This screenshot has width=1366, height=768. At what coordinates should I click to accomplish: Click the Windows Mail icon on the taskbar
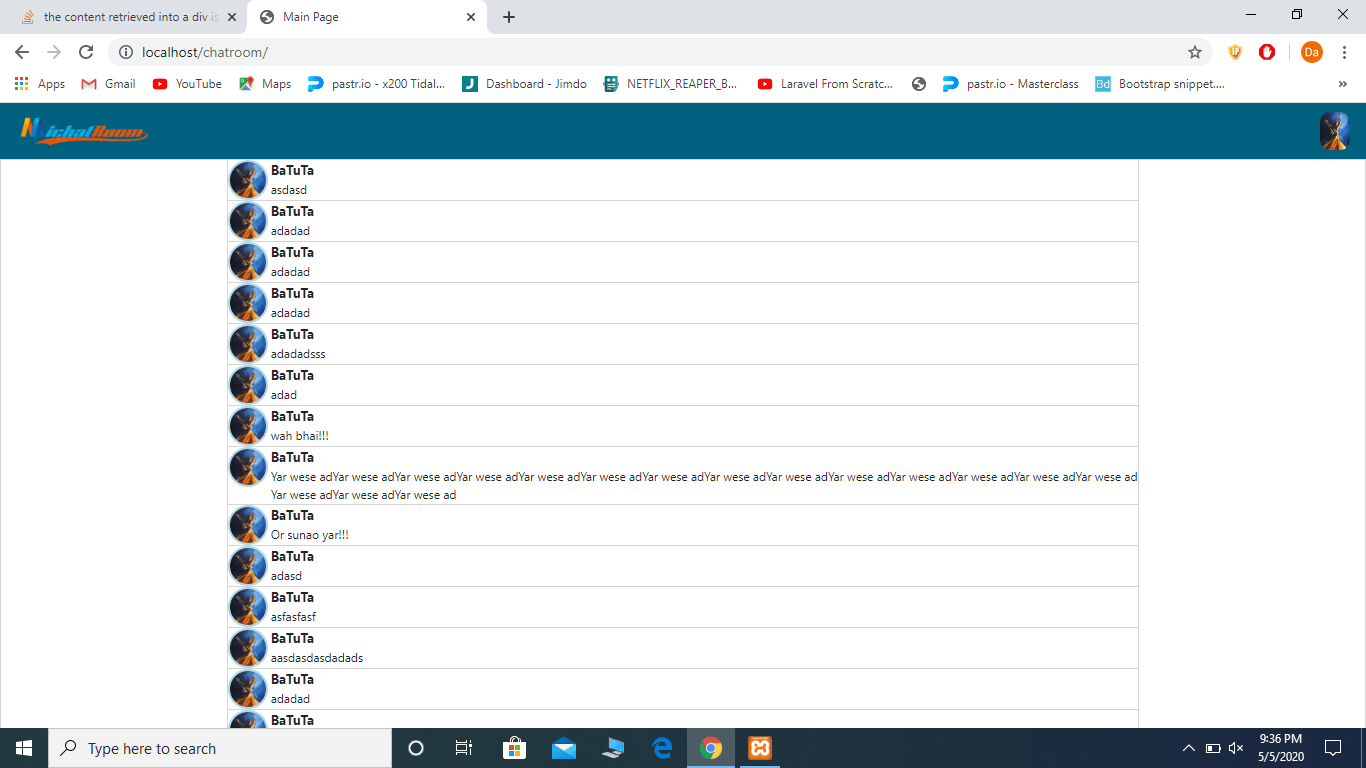click(563, 747)
